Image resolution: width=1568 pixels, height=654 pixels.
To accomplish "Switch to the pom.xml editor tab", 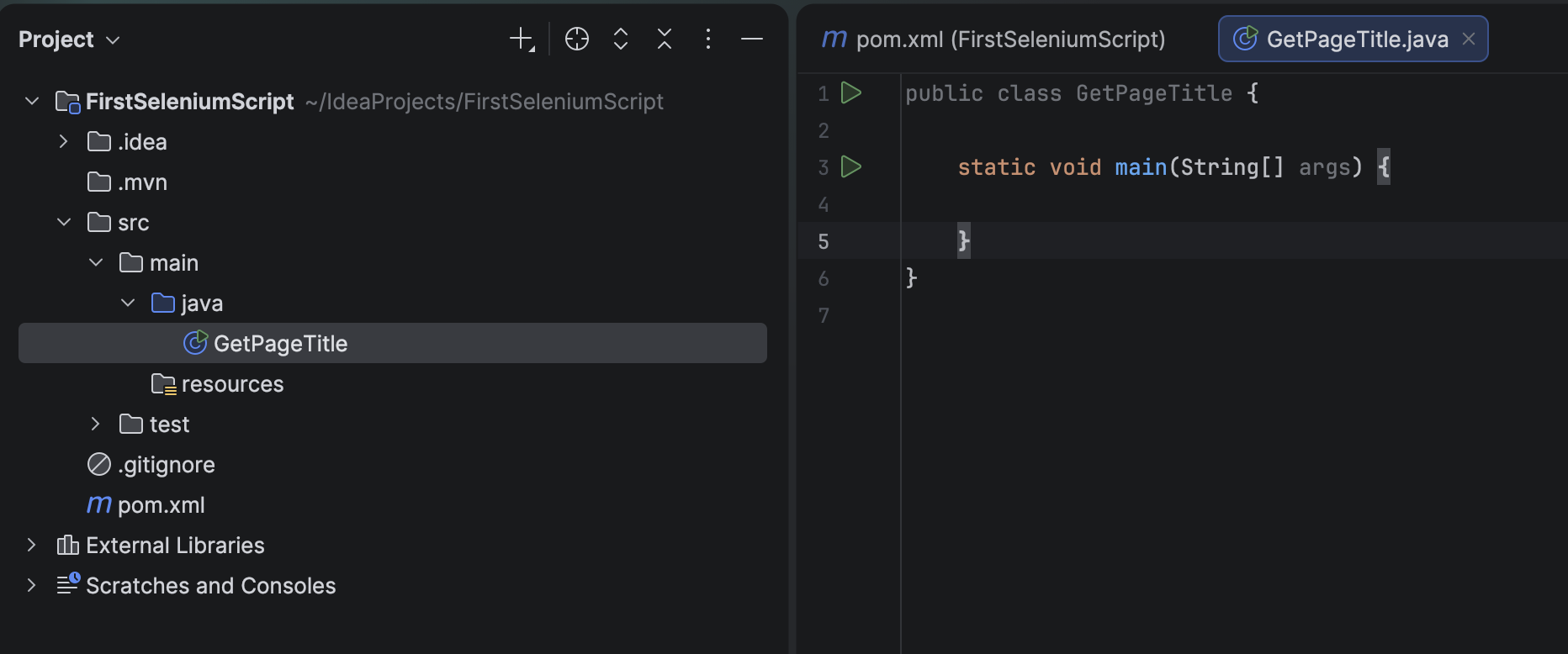I will tap(994, 40).
